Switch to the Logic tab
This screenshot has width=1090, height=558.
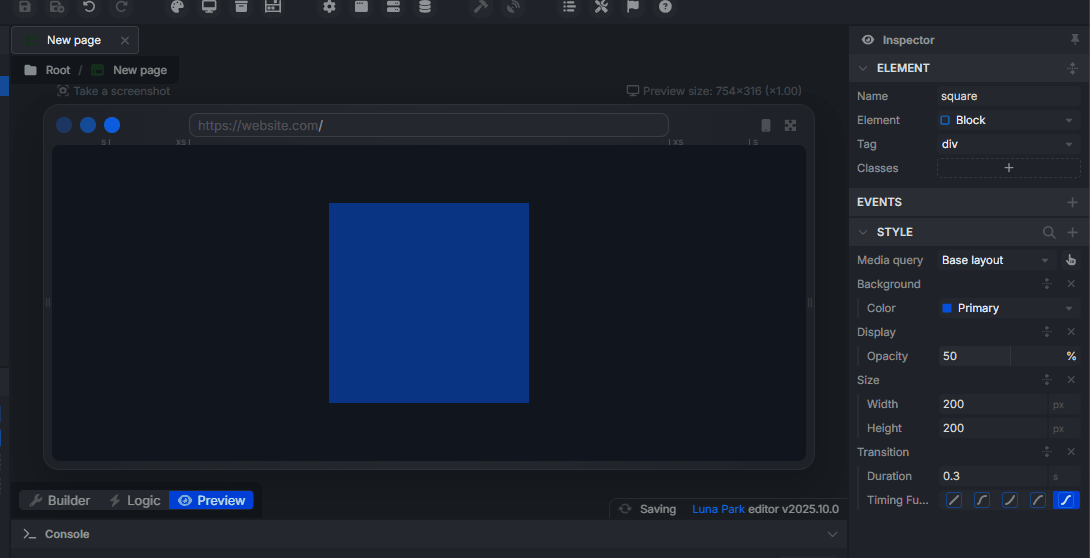[134, 500]
